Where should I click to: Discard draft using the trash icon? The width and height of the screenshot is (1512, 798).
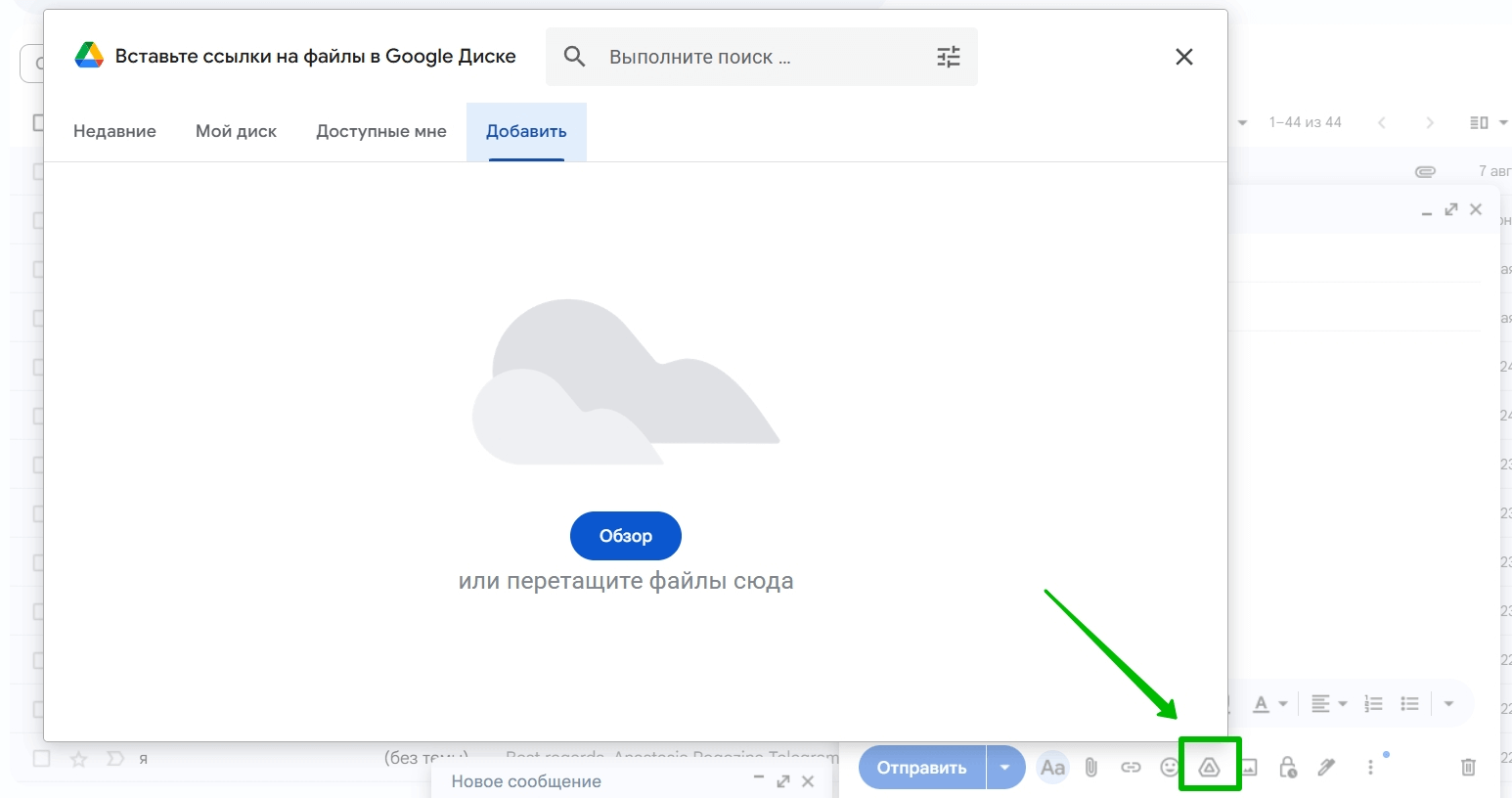click(1468, 768)
